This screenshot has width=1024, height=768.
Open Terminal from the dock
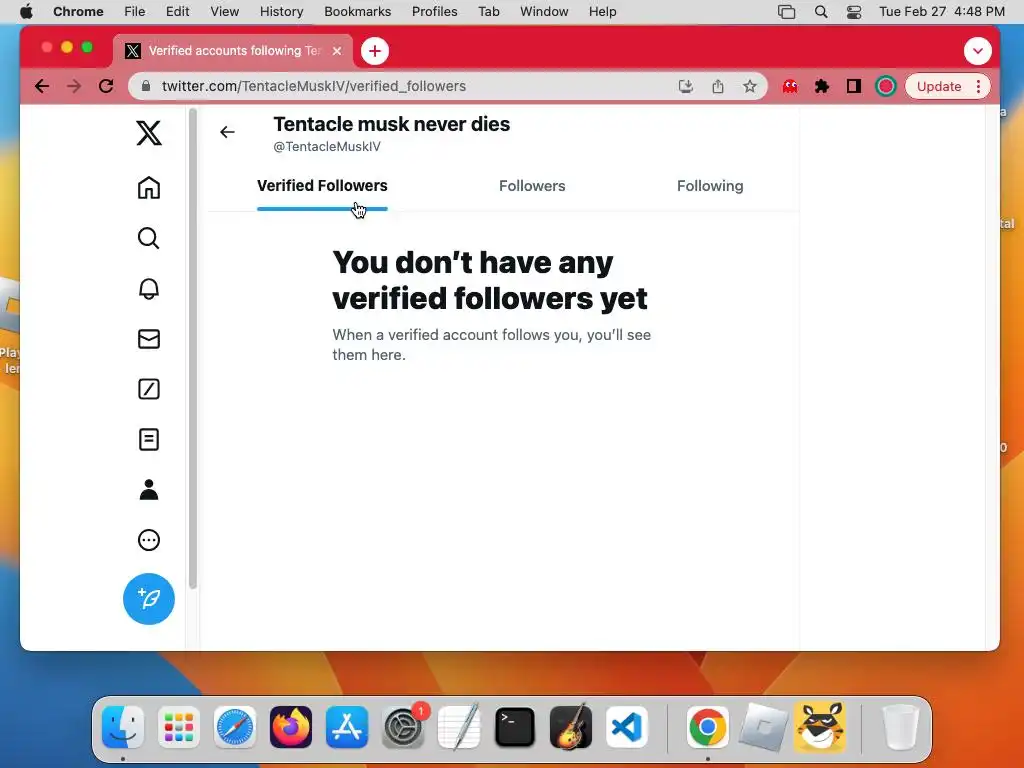coord(515,727)
